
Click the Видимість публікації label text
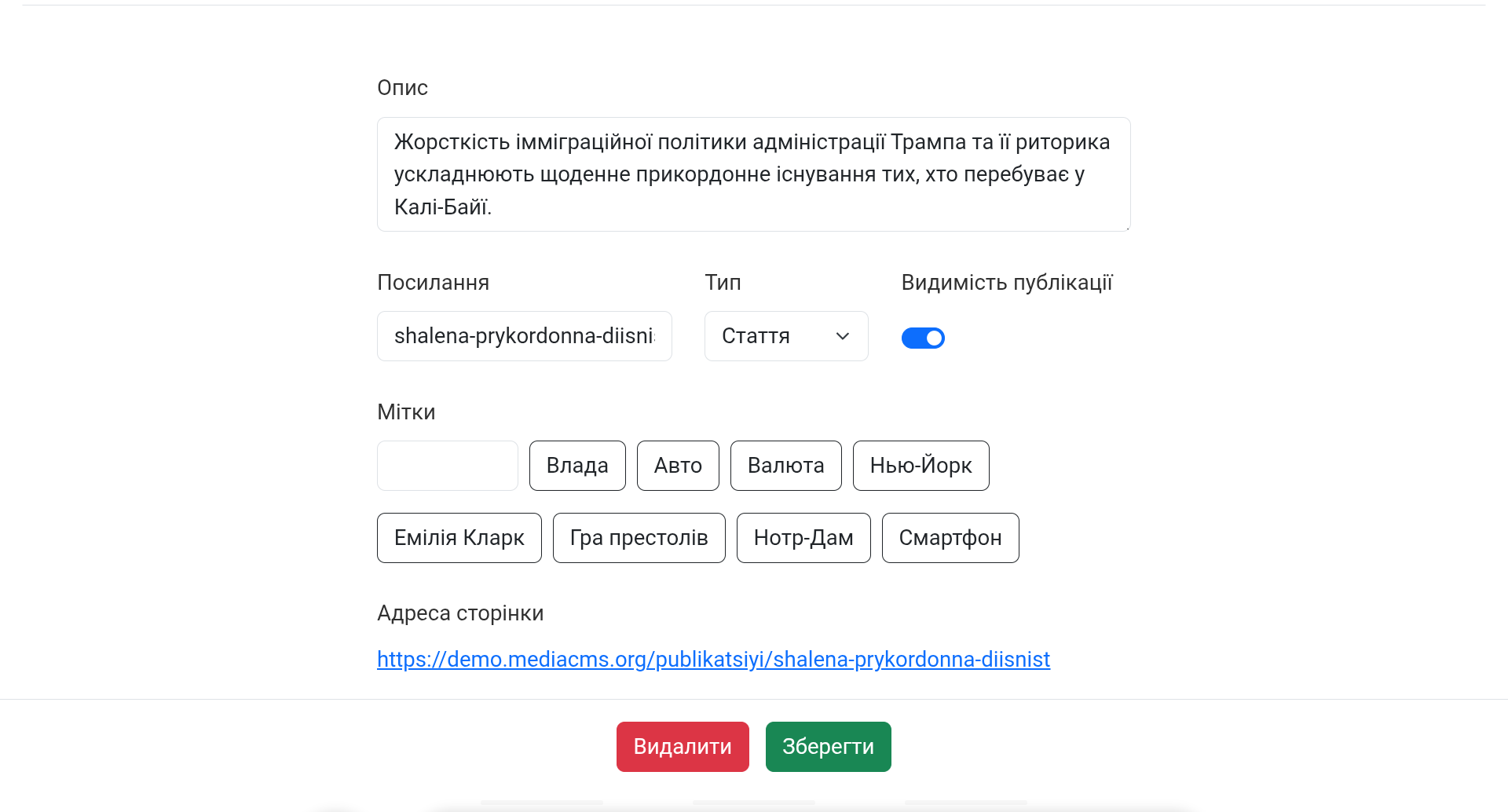pyautogui.click(x=1006, y=282)
